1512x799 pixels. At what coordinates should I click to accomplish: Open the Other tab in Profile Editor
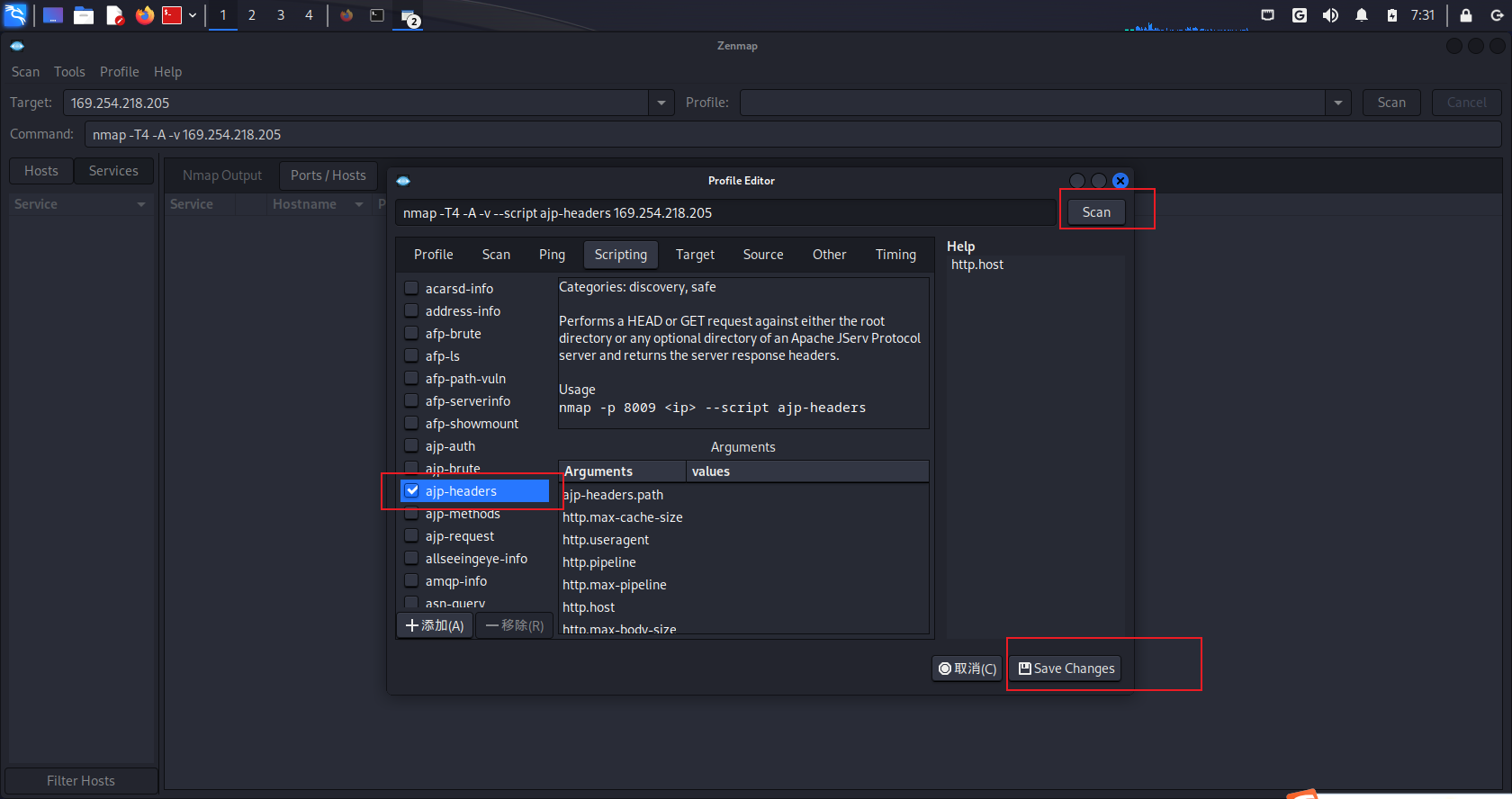[x=829, y=255]
